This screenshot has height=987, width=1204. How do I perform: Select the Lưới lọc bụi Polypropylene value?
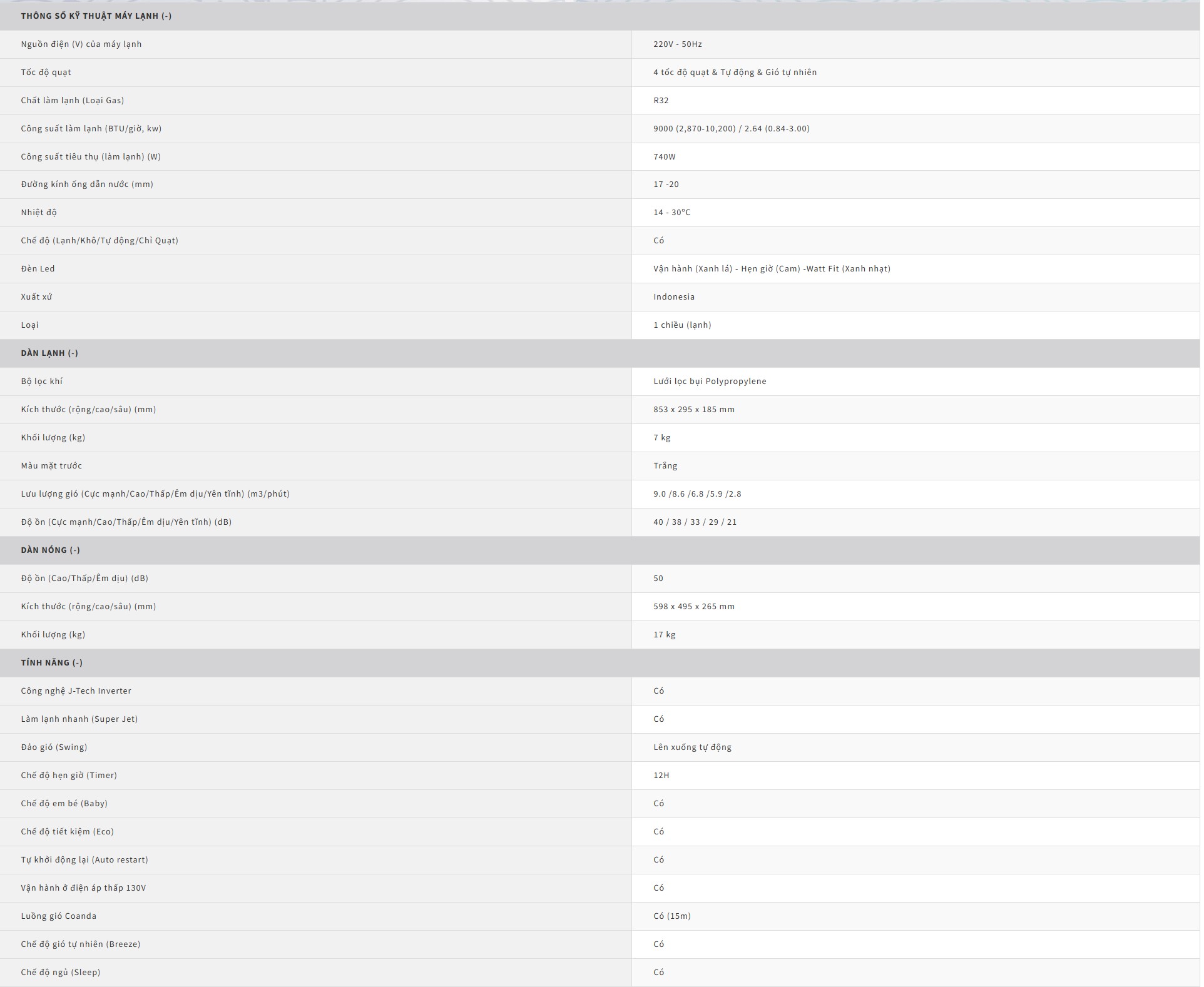(709, 382)
